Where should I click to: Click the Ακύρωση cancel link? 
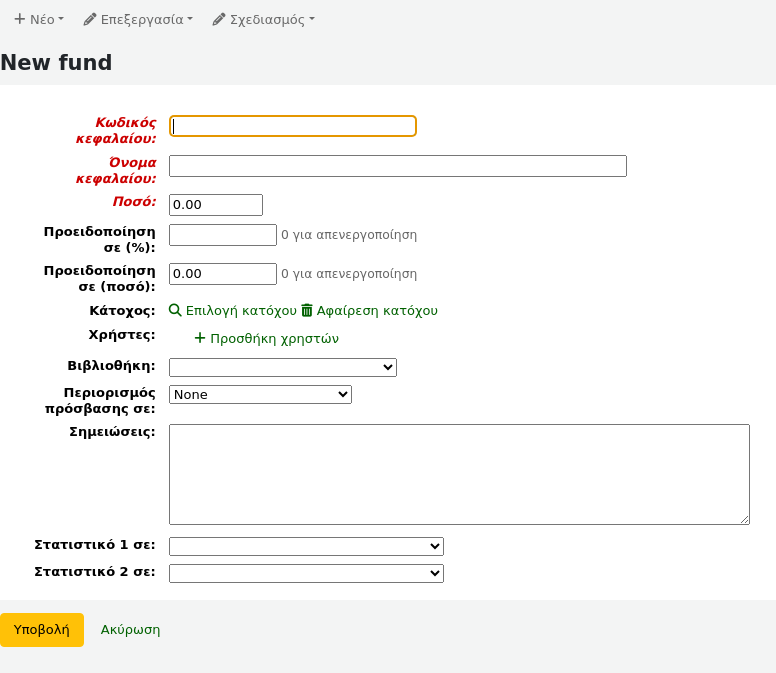point(130,630)
